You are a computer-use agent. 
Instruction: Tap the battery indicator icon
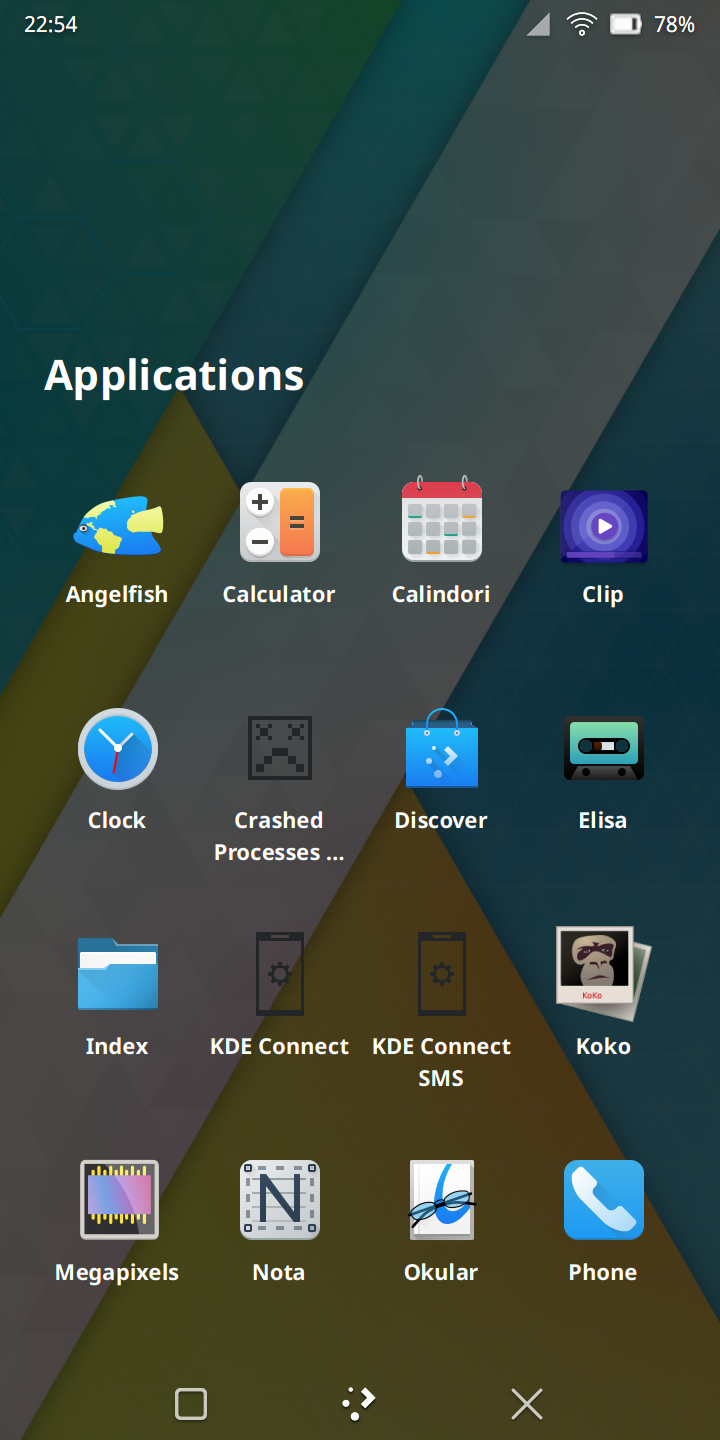pos(626,24)
